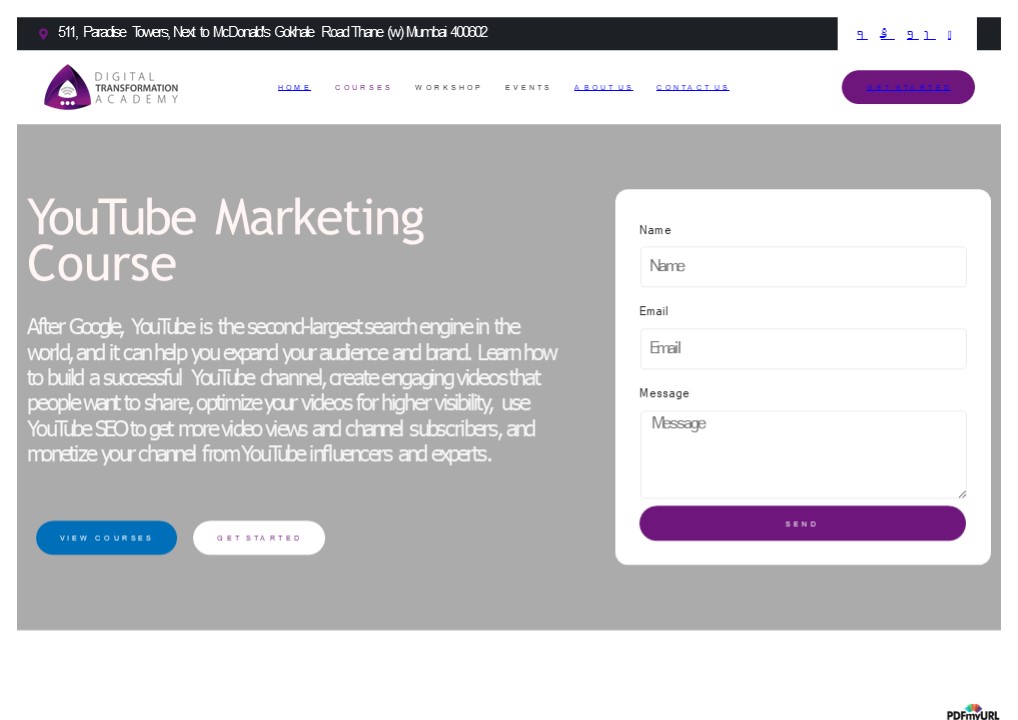Submit the form with Send button
The image size is (1018, 720).
(x=802, y=523)
